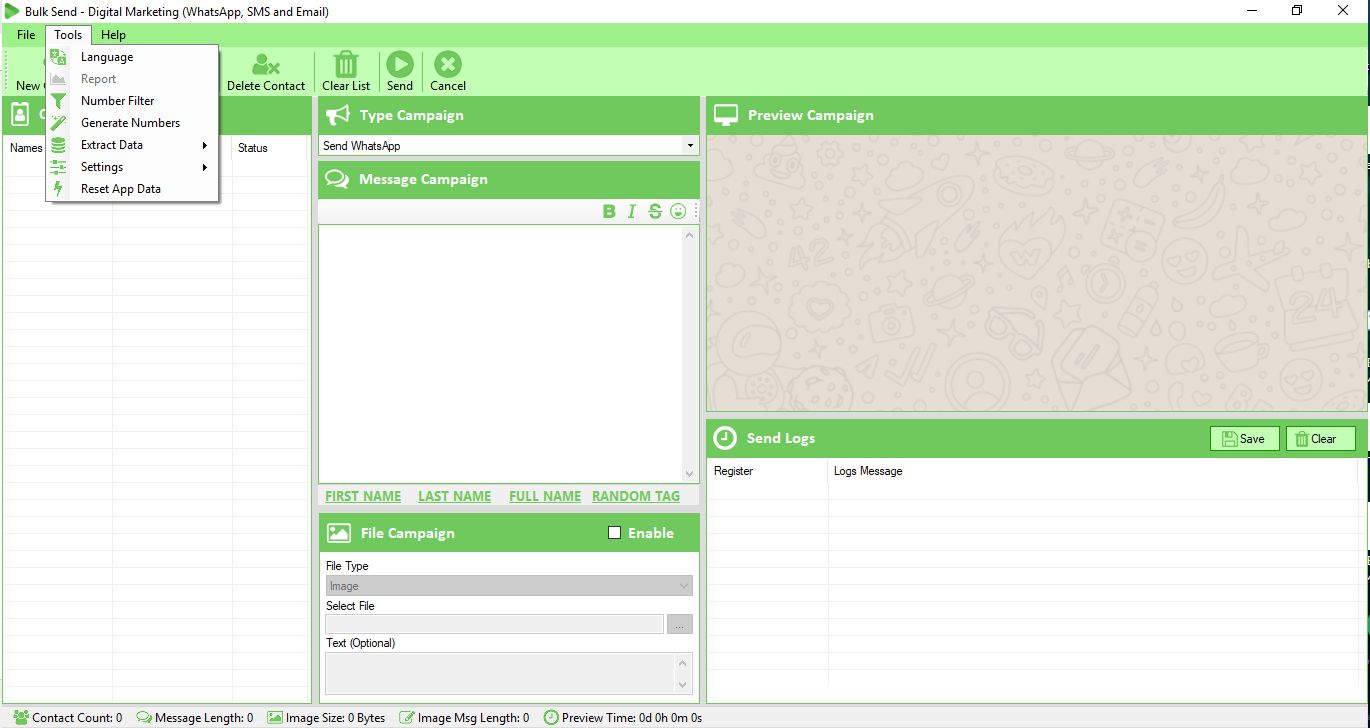Screen dimensions: 1370x728
Task: Click the Preview Time clock icon
Action: (x=551, y=717)
